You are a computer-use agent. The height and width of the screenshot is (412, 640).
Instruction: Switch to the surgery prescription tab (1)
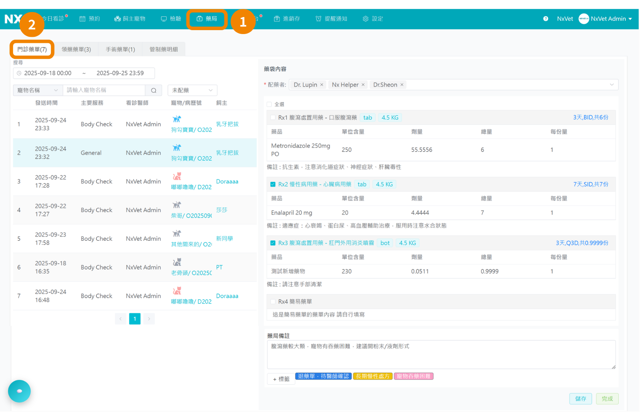120,49
